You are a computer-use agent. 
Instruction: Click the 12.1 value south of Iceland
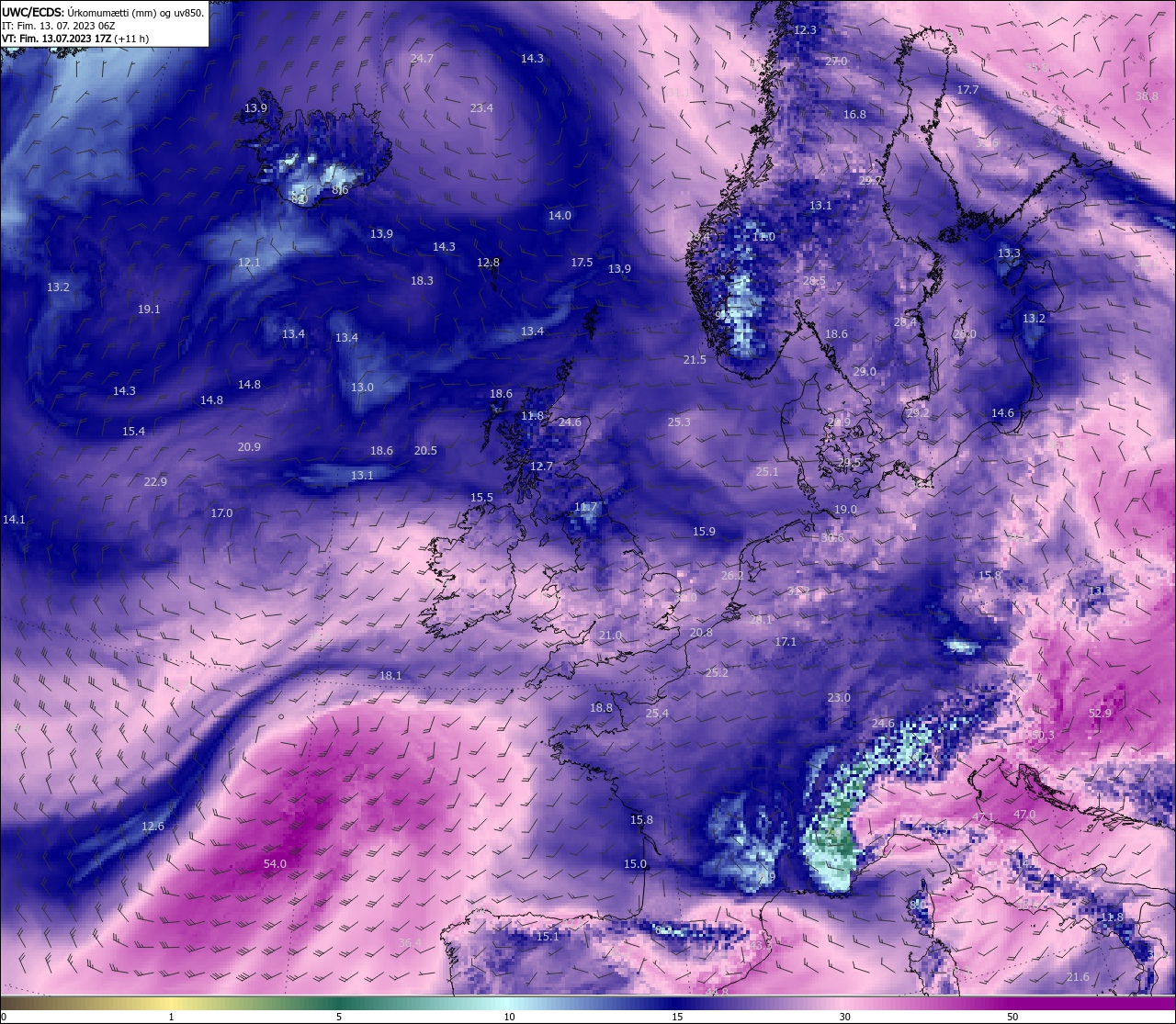coord(249,263)
